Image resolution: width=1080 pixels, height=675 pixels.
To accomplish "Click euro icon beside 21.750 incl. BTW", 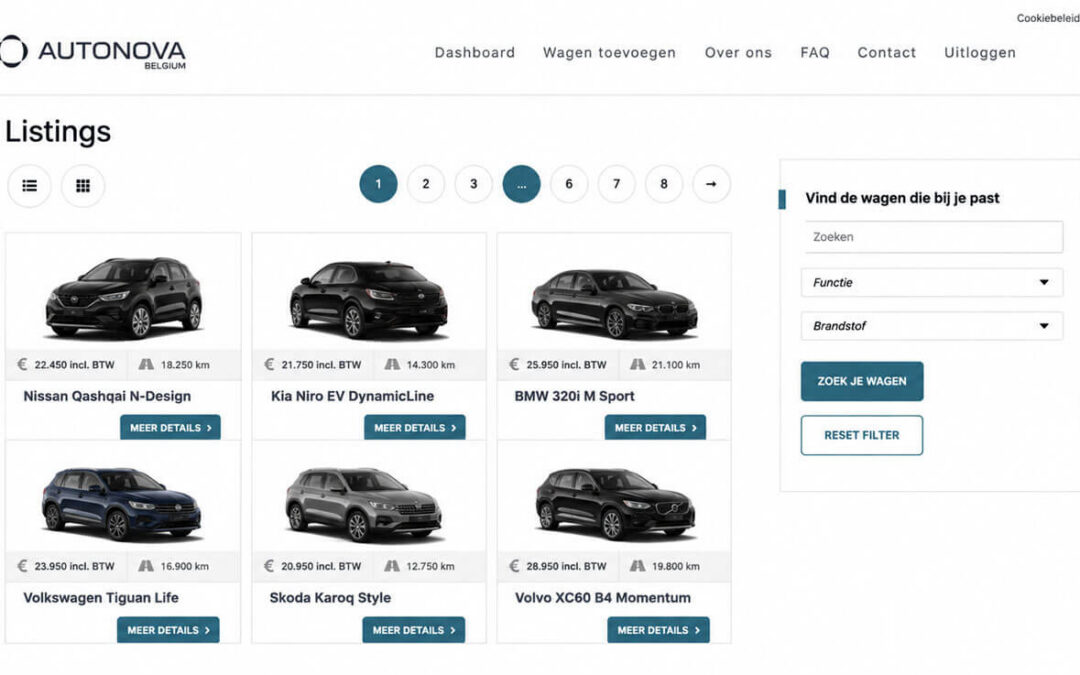I will 269,364.
